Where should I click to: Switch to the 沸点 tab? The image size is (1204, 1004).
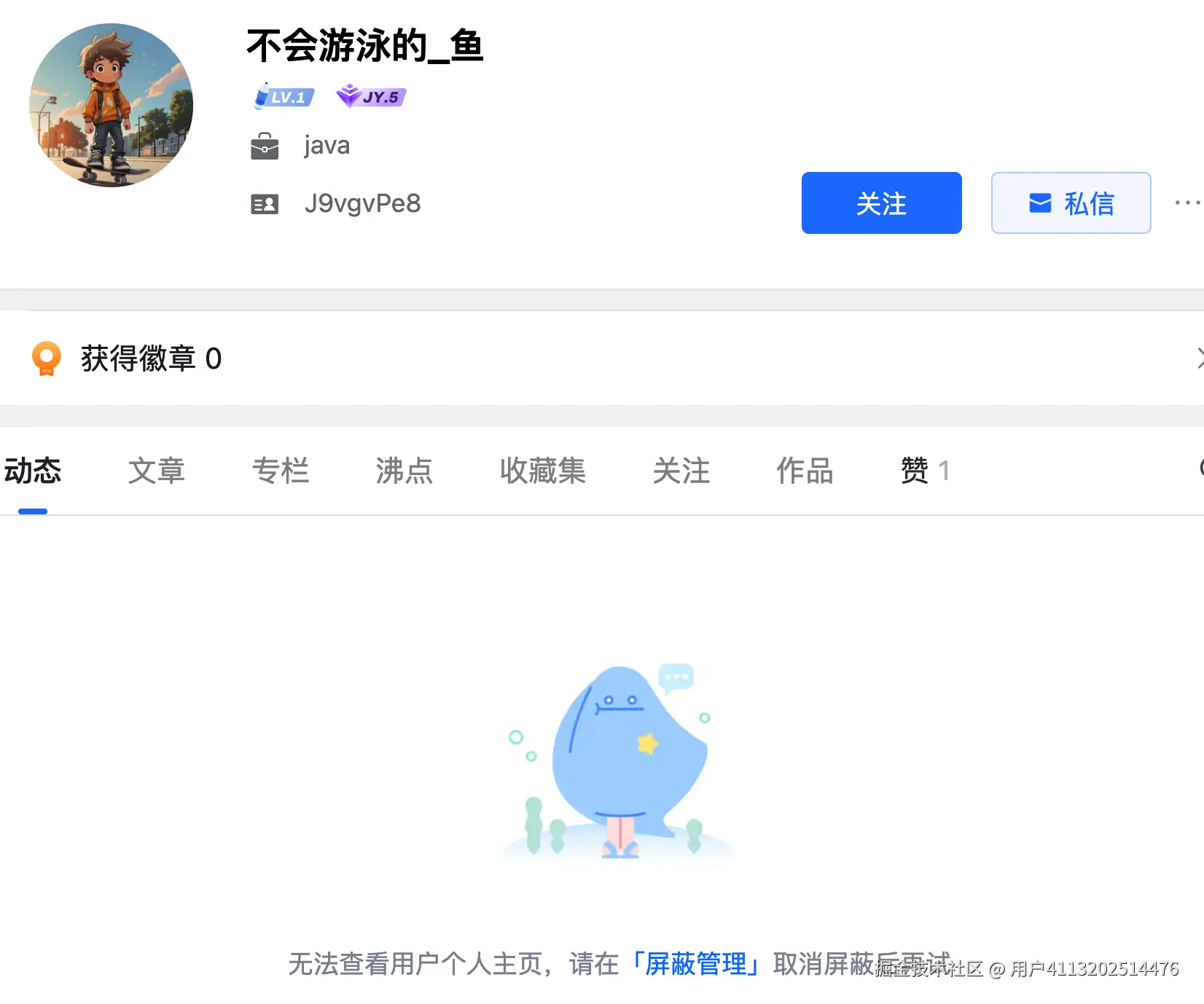[x=404, y=471]
